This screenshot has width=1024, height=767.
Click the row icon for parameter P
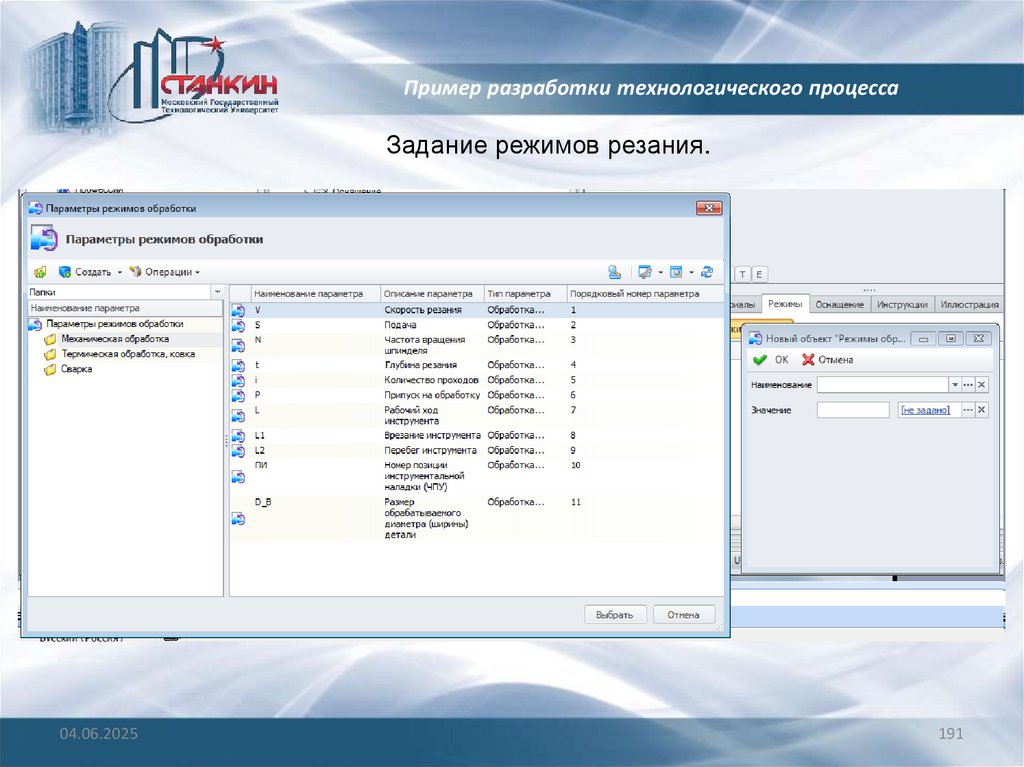pyautogui.click(x=238, y=395)
